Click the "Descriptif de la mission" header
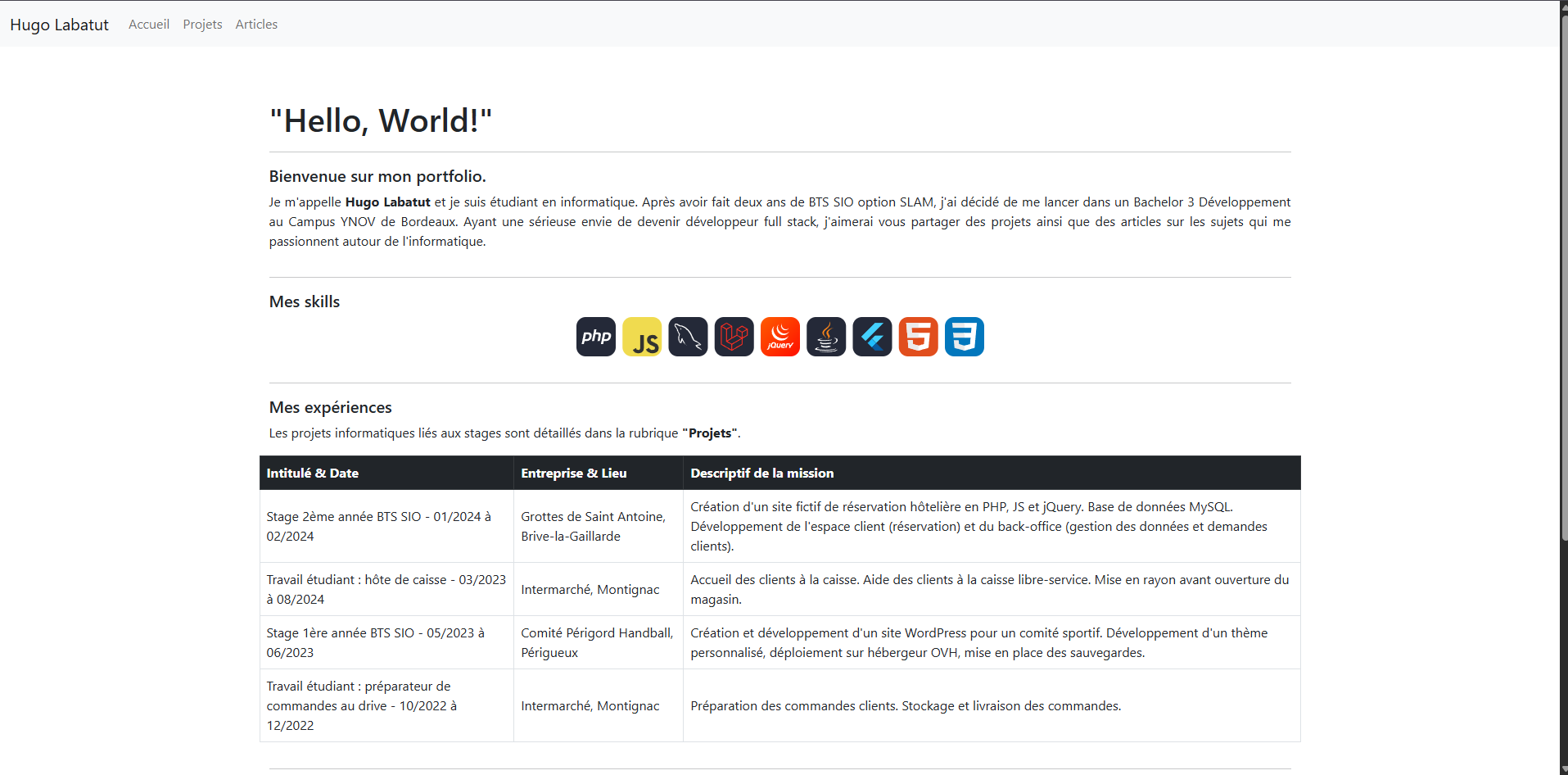Image resolution: width=1568 pixels, height=775 pixels. [x=761, y=474]
